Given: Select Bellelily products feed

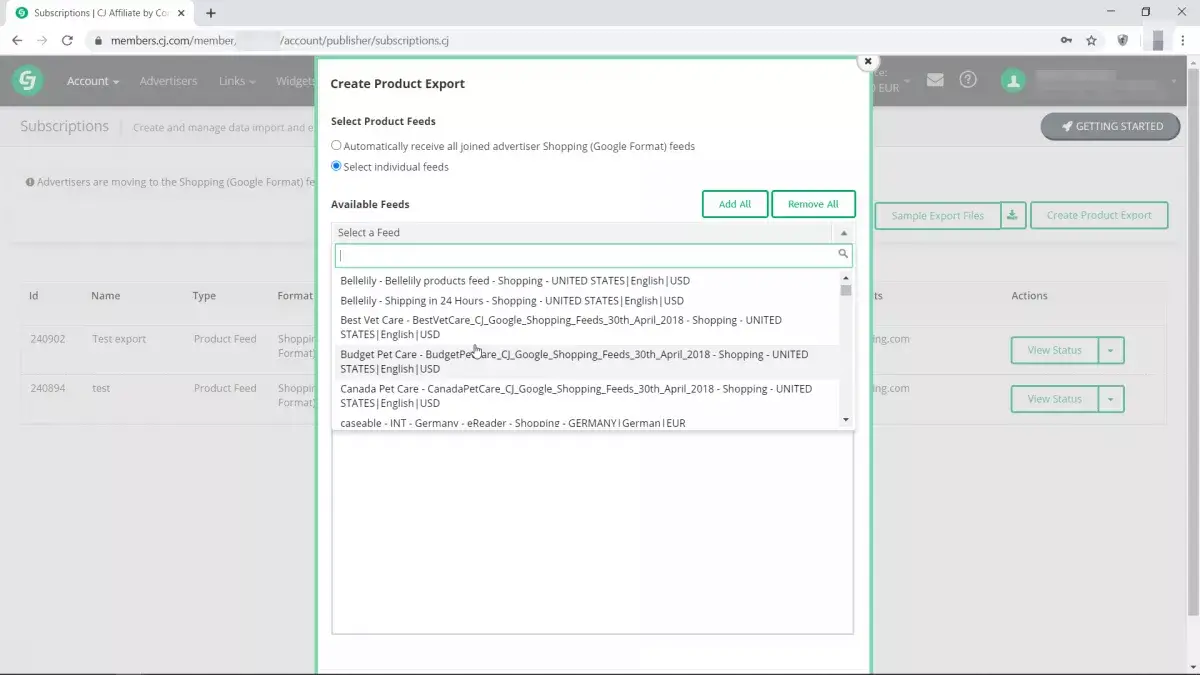Looking at the screenshot, I should click(587, 281).
